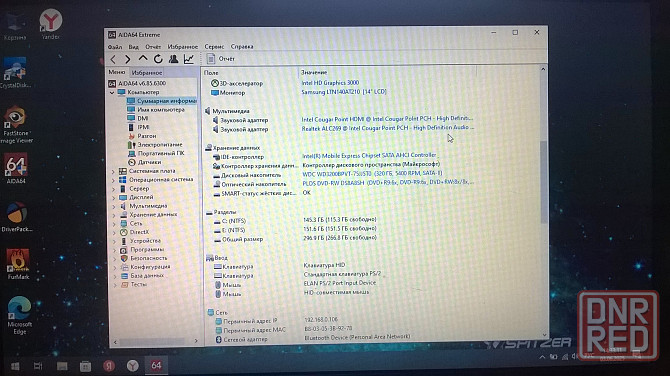Viewport: 670px width, 376px height.
Task: Refresh the report with the circular arrow icon
Action: tap(158, 59)
